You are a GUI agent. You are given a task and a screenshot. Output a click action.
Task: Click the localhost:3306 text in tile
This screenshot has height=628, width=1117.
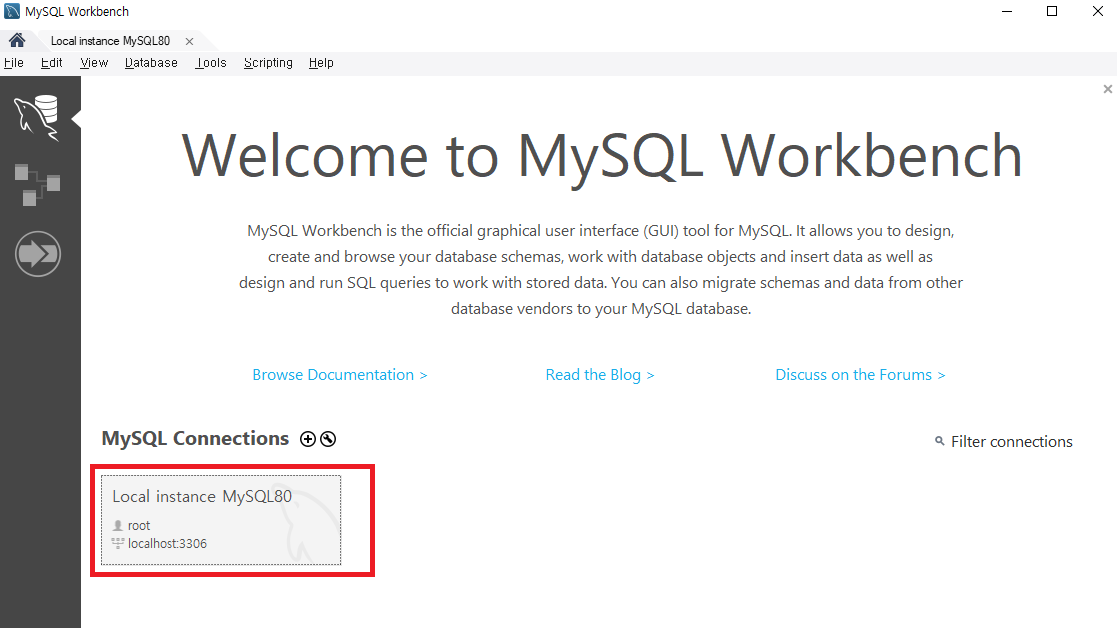pyautogui.click(x=167, y=543)
